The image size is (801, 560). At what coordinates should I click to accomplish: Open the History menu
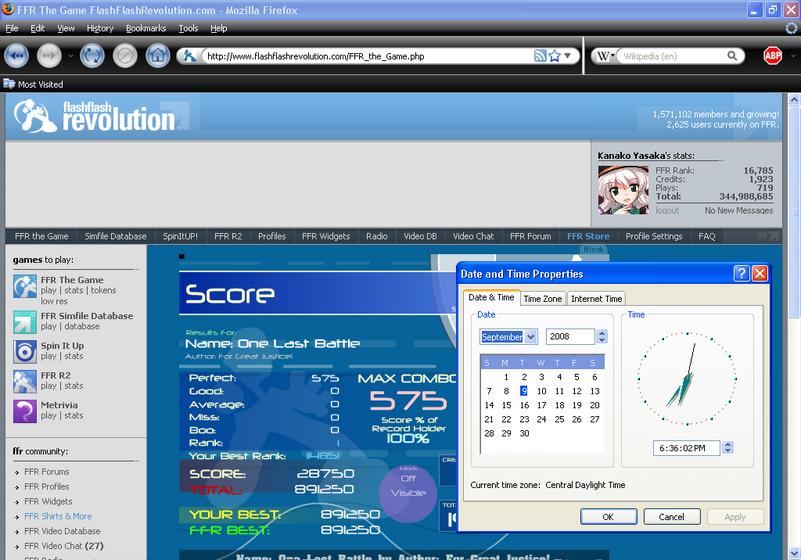pyautogui.click(x=100, y=28)
